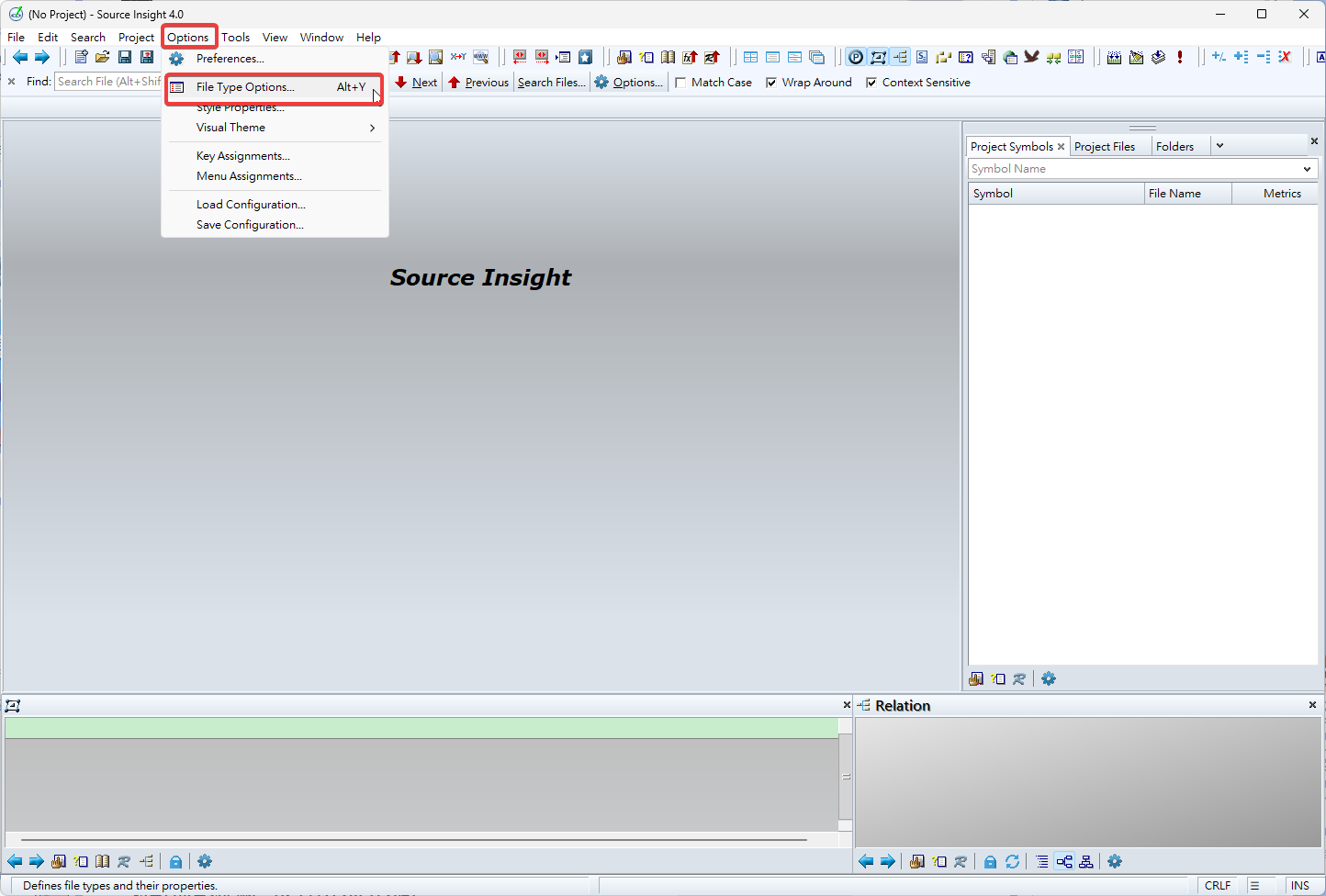Click the gear icon under Project Symbols panel
1326x896 pixels.
pyautogui.click(x=1049, y=678)
